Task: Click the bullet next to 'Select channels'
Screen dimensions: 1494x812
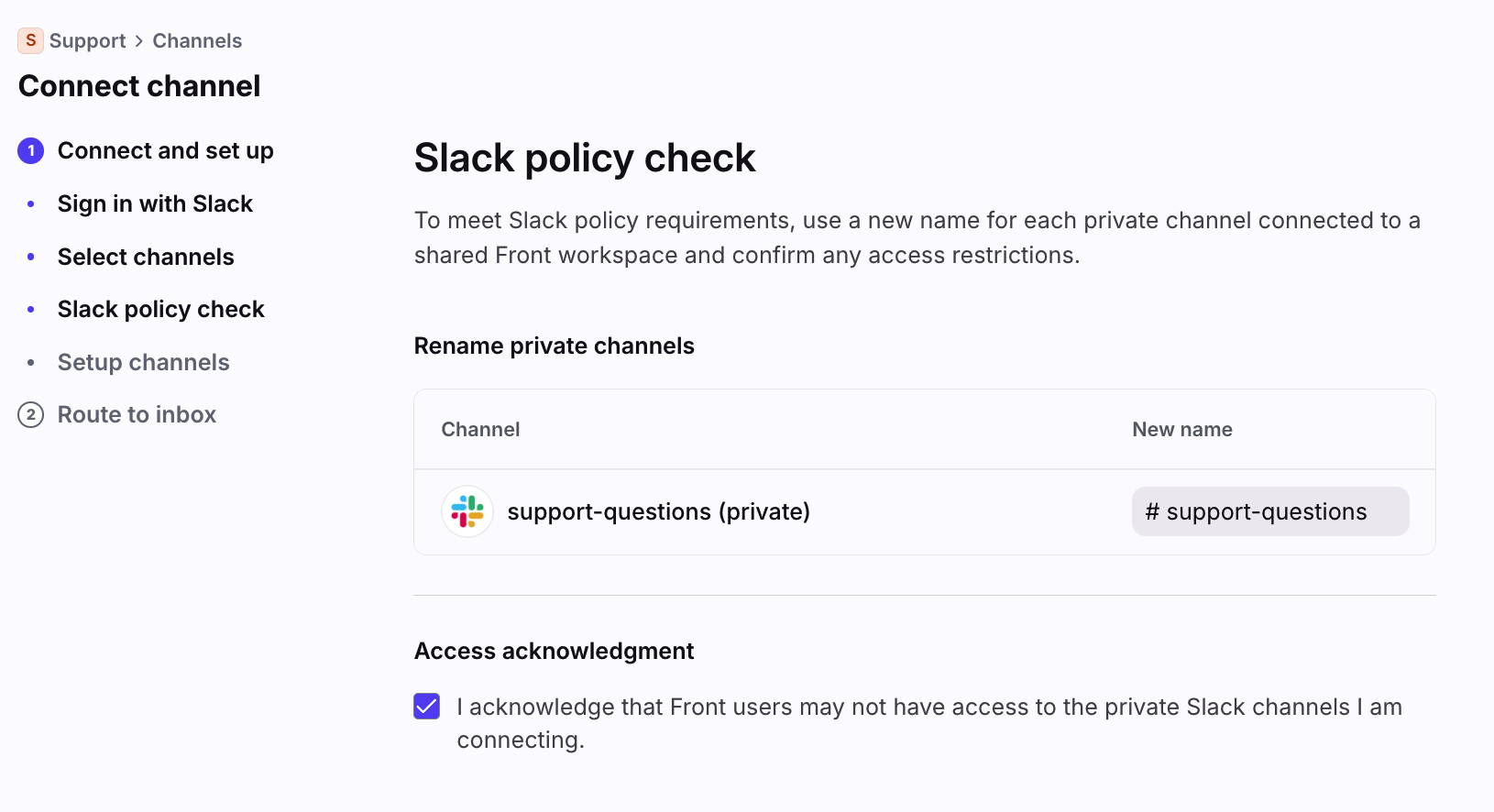Action: point(31,258)
